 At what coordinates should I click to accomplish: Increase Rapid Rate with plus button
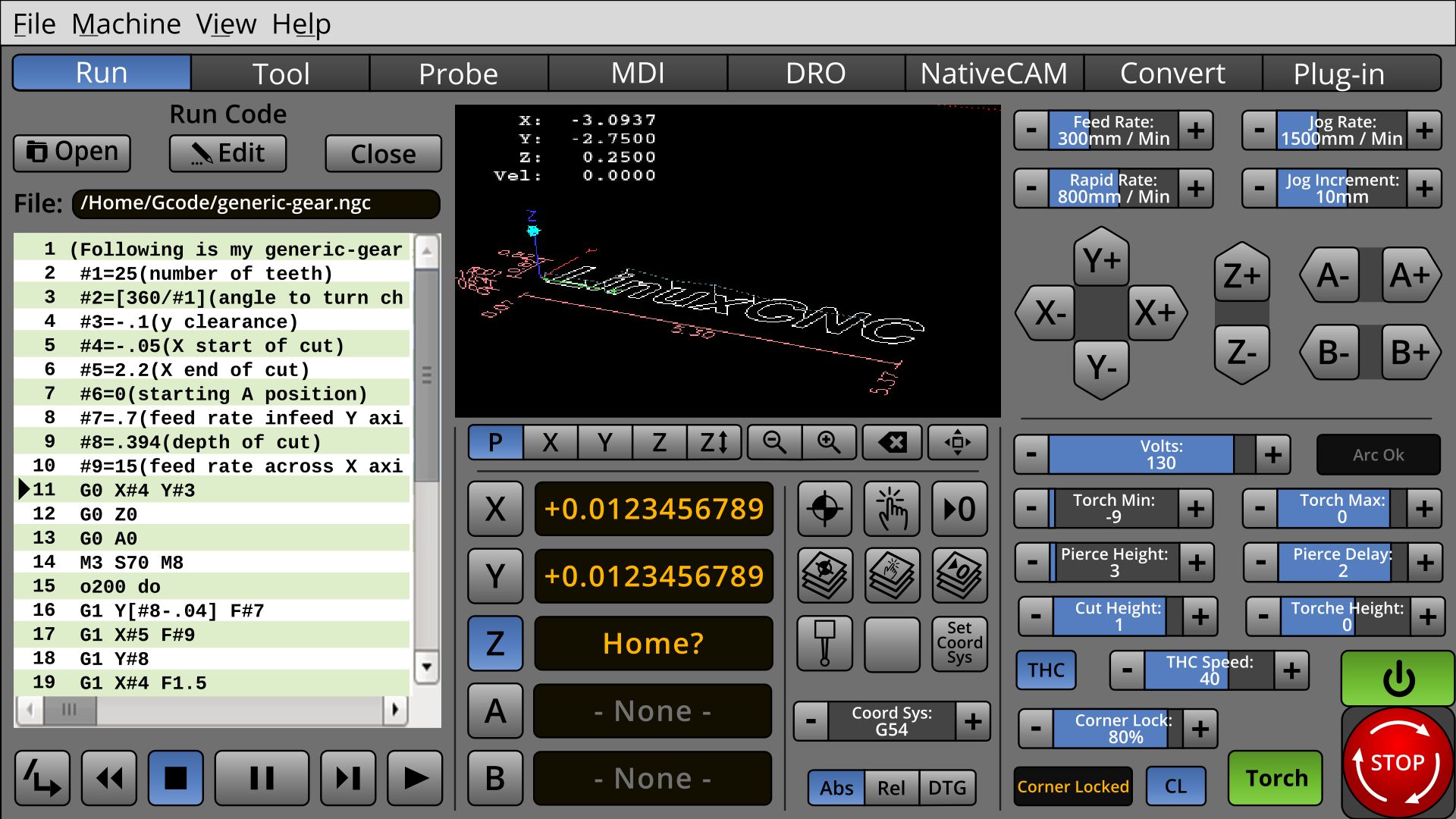[x=1195, y=188]
